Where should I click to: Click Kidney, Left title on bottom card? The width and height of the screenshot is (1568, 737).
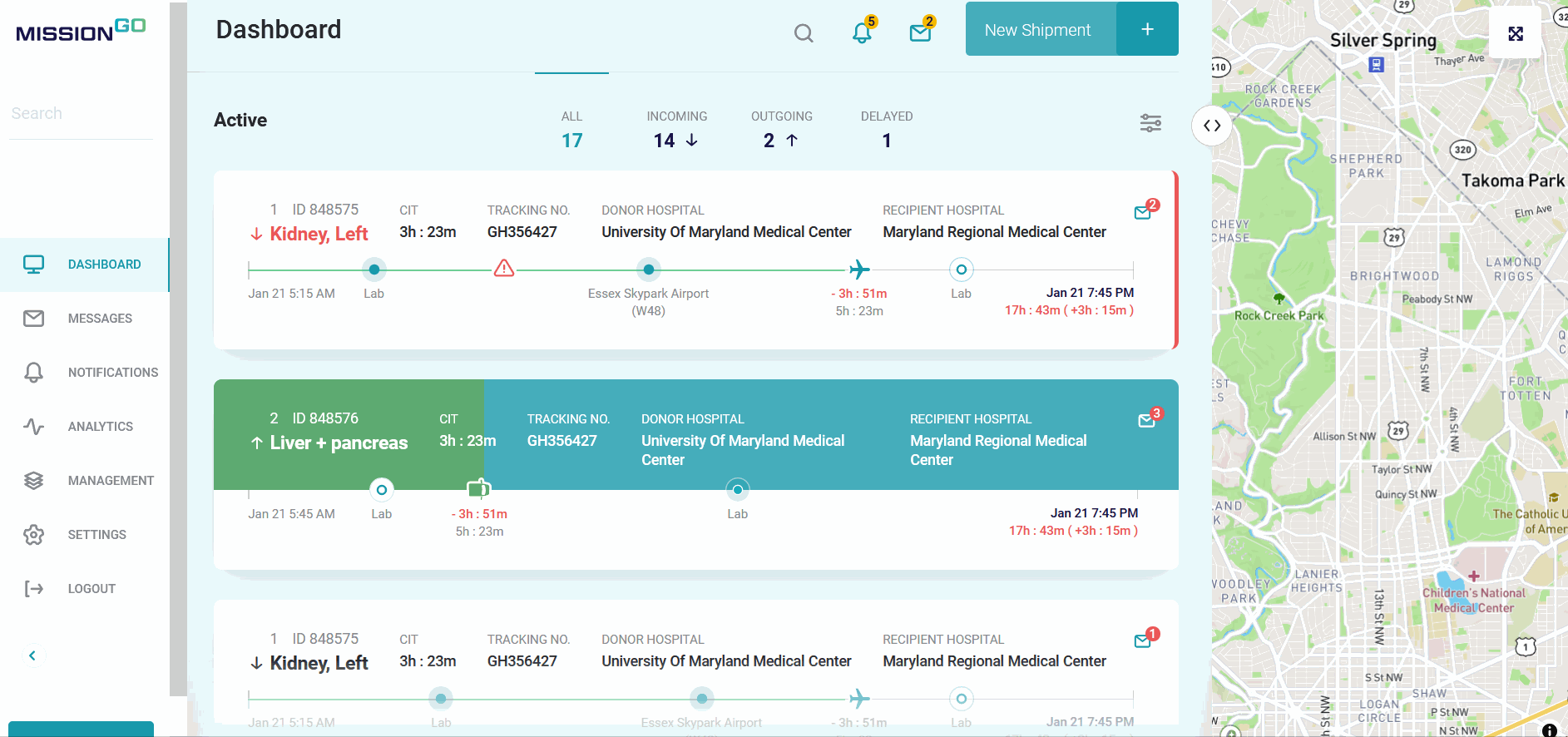(319, 663)
